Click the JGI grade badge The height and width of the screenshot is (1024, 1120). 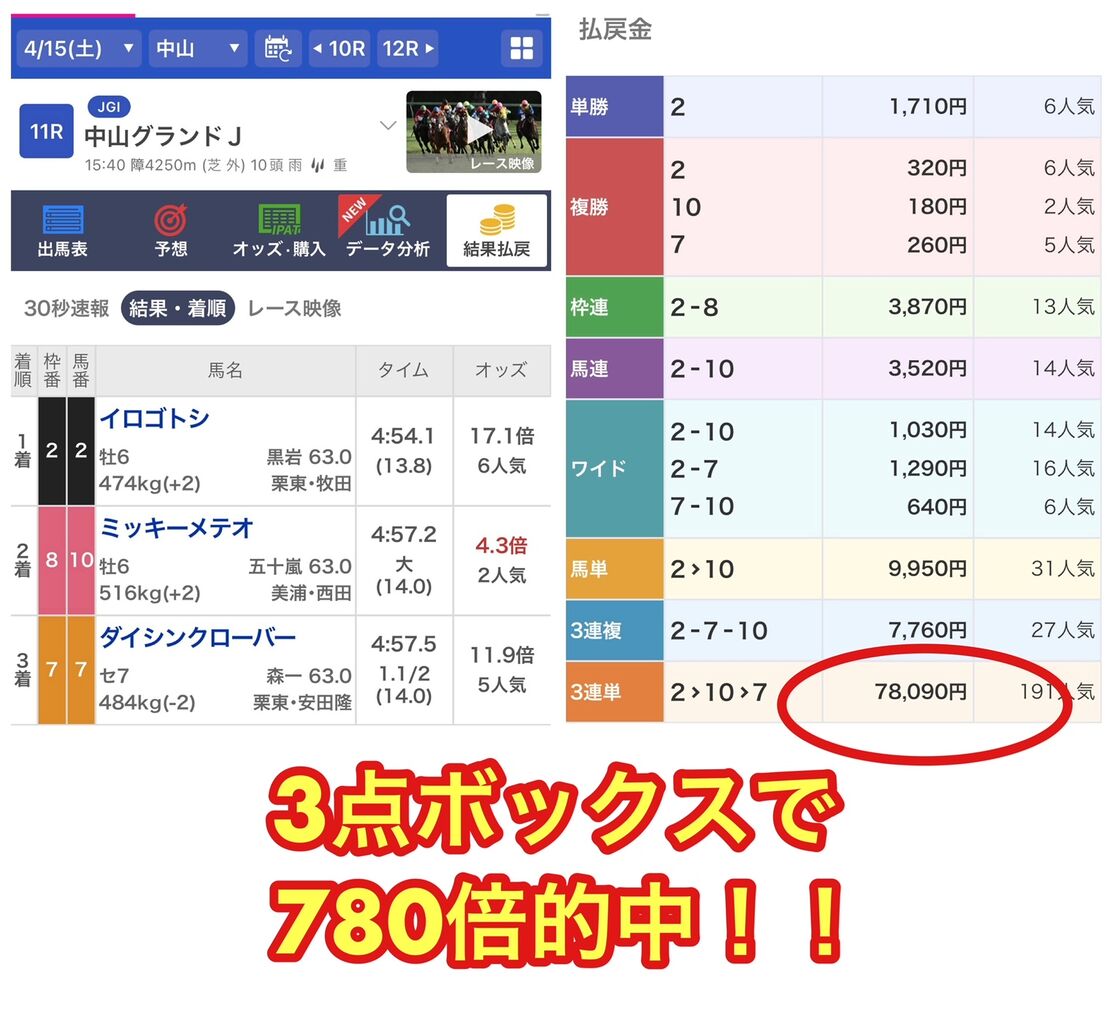[x=109, y=107]
